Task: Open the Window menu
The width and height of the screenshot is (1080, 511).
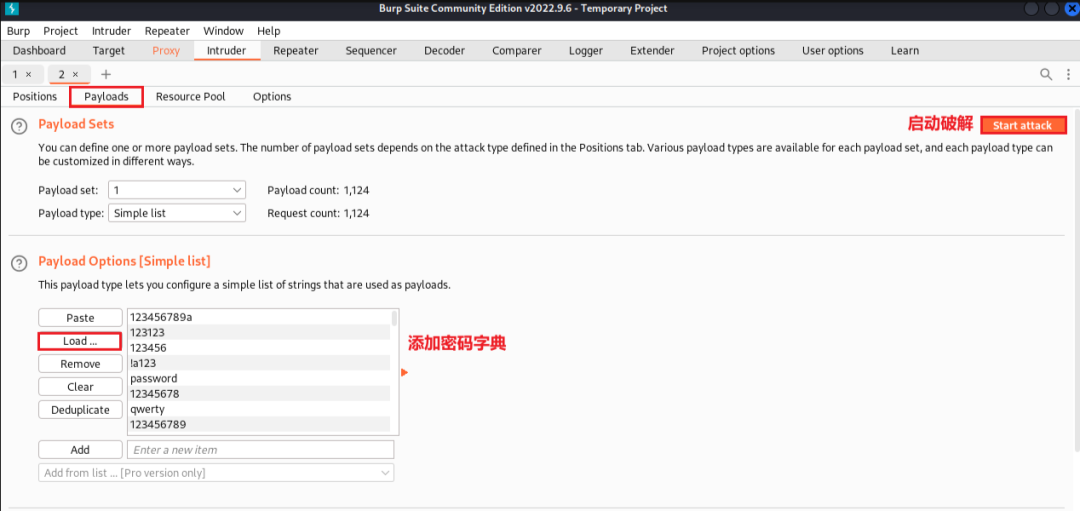Action: [x=223, y=31]
